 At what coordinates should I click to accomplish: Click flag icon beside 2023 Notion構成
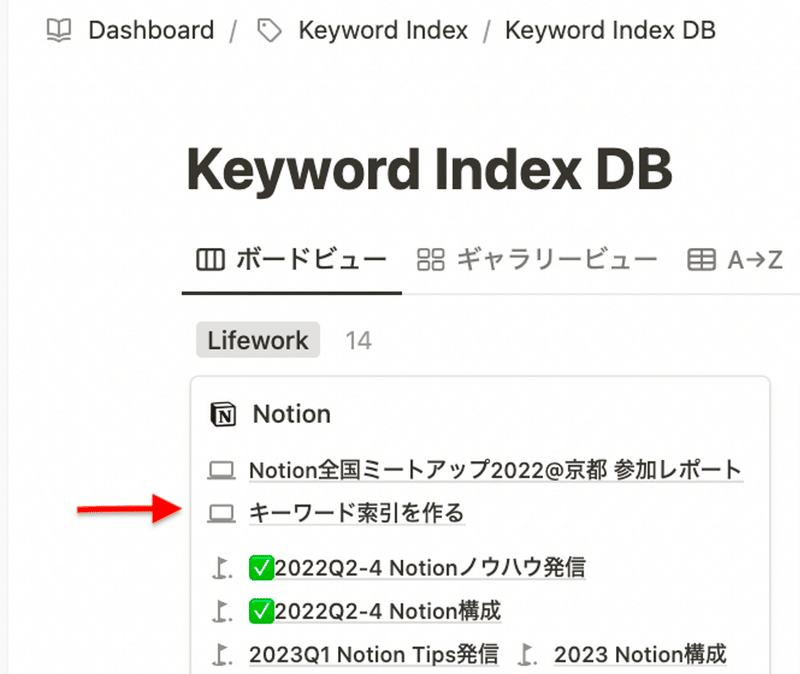pos(528,655)
